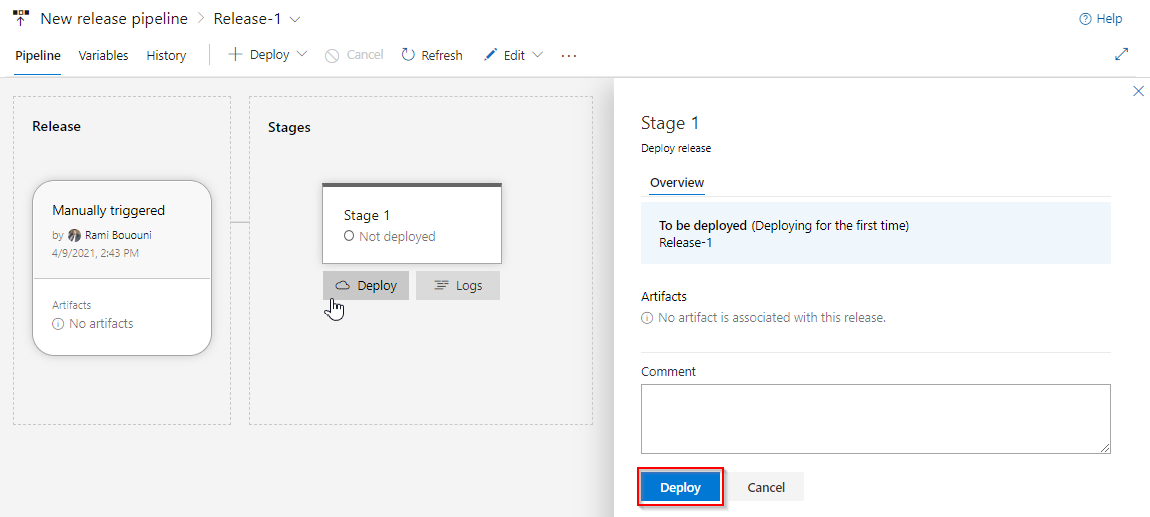Click Rami Bououni's avatar
Screen dimensions: 1150x517
74,235
